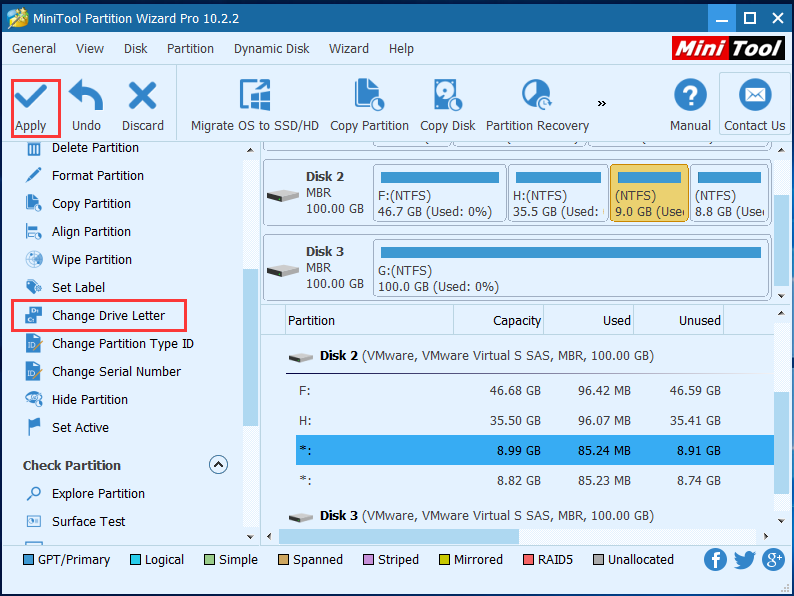Click the partition list horizontal scrollbar thumb
This screenshot has width=794, height=596.
click(x=399, y=536)
